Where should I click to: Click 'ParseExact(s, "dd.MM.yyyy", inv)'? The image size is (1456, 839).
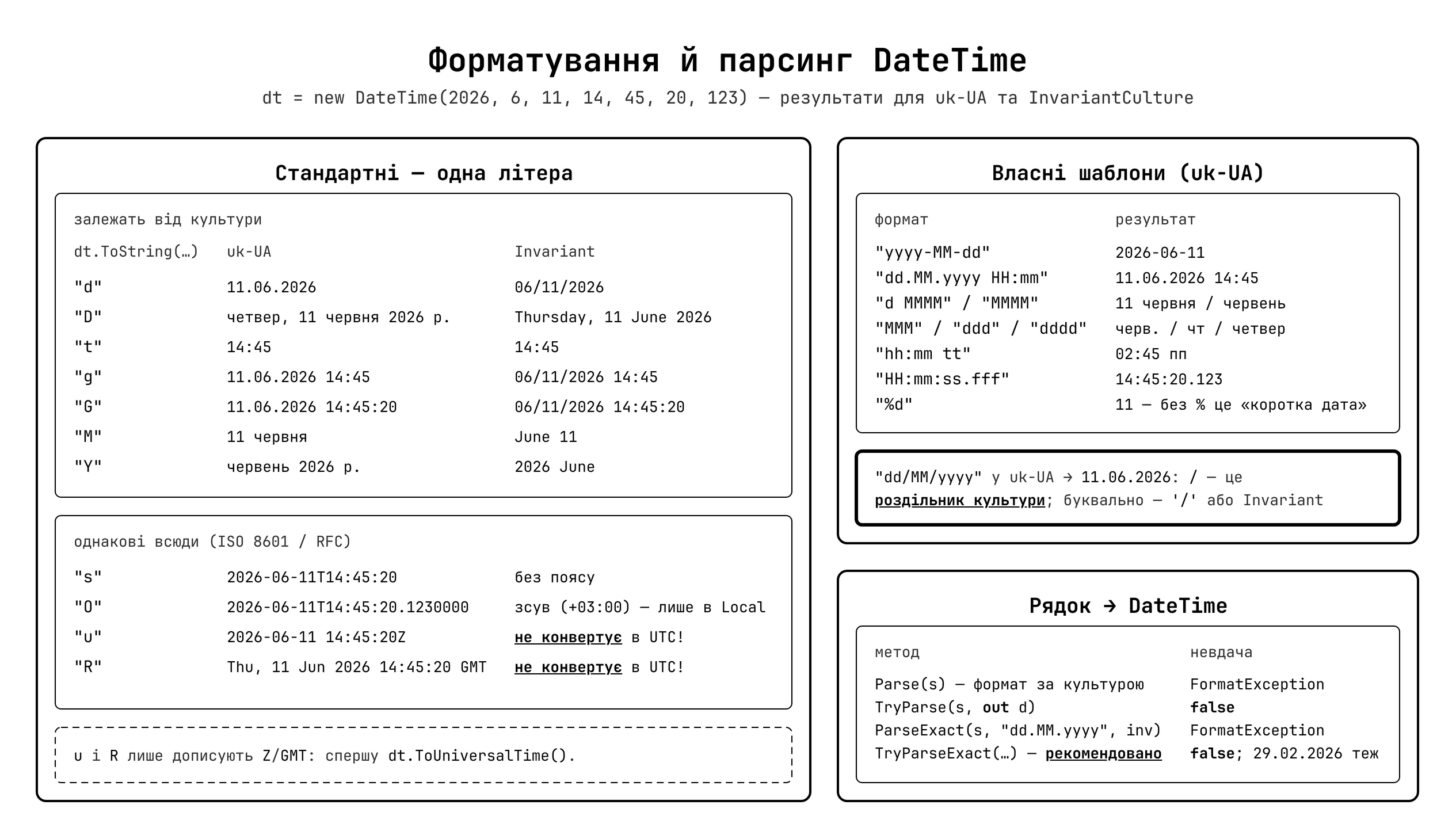[x=1017, y=730]
